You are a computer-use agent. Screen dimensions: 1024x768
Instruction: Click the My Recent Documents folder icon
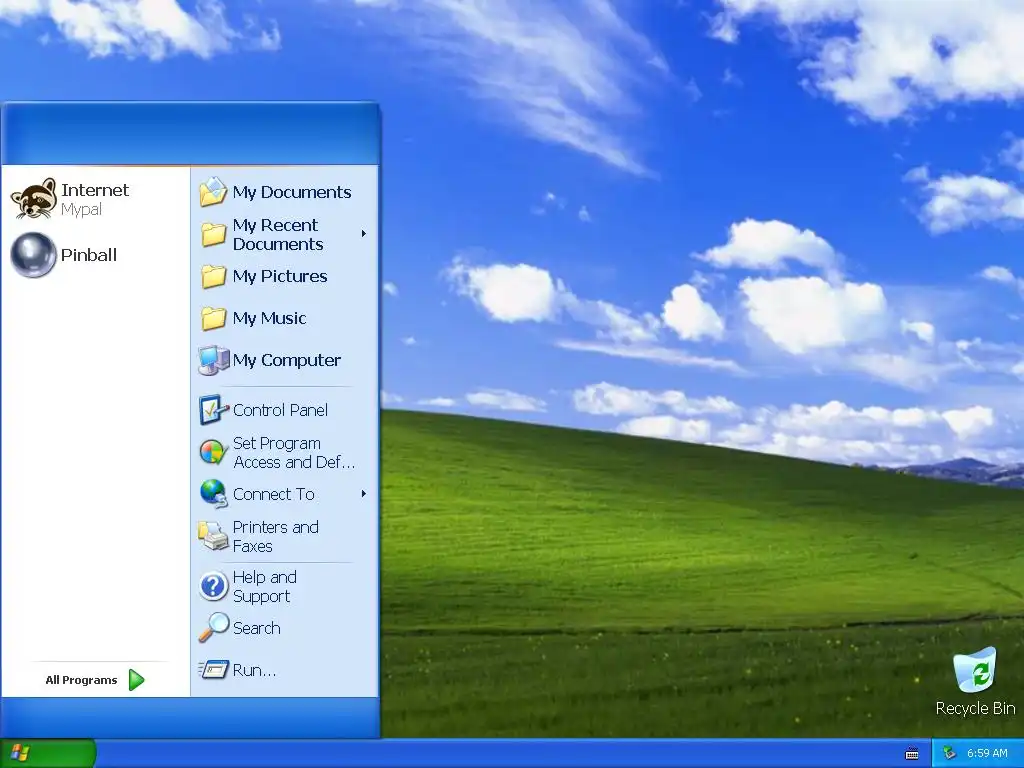[x=214, y=234]
